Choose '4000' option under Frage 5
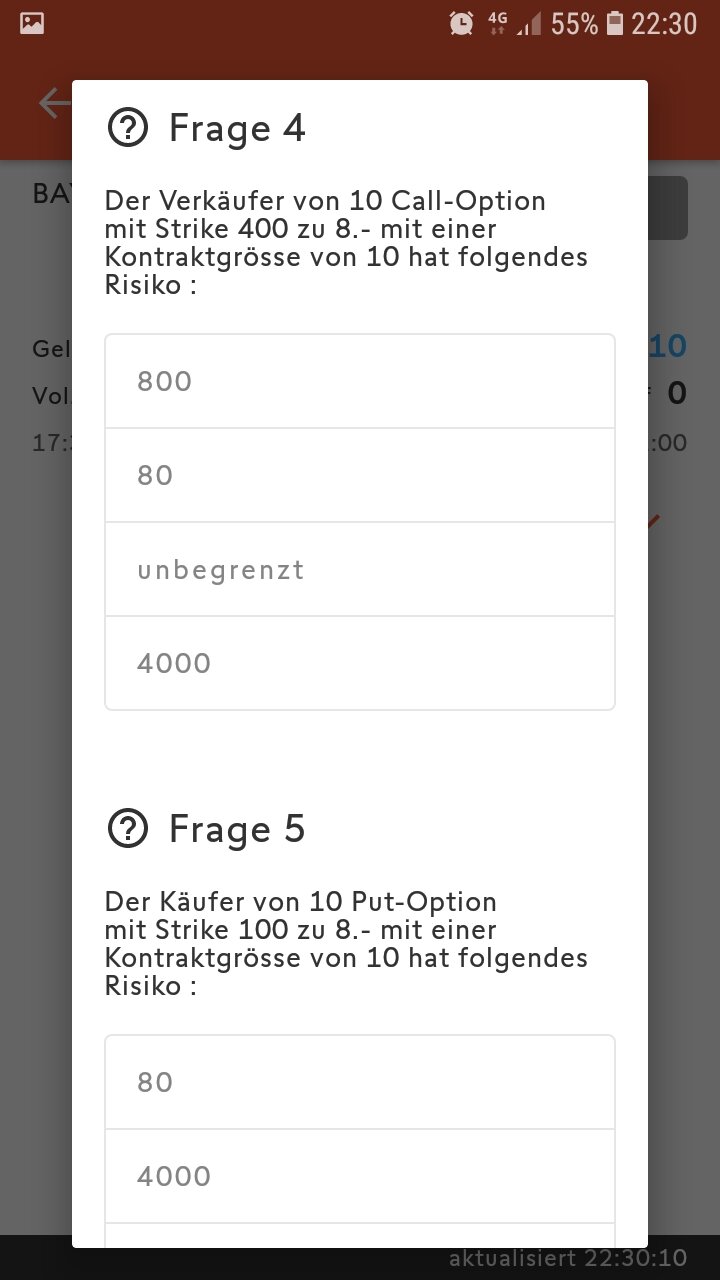This screenshot has height=1280, width=720. 360,1176
